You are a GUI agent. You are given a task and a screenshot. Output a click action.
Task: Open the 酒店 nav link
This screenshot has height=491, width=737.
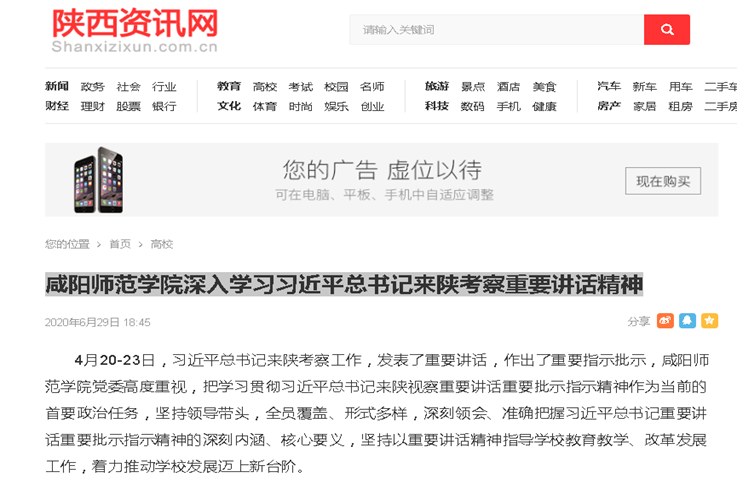(509, 86)
